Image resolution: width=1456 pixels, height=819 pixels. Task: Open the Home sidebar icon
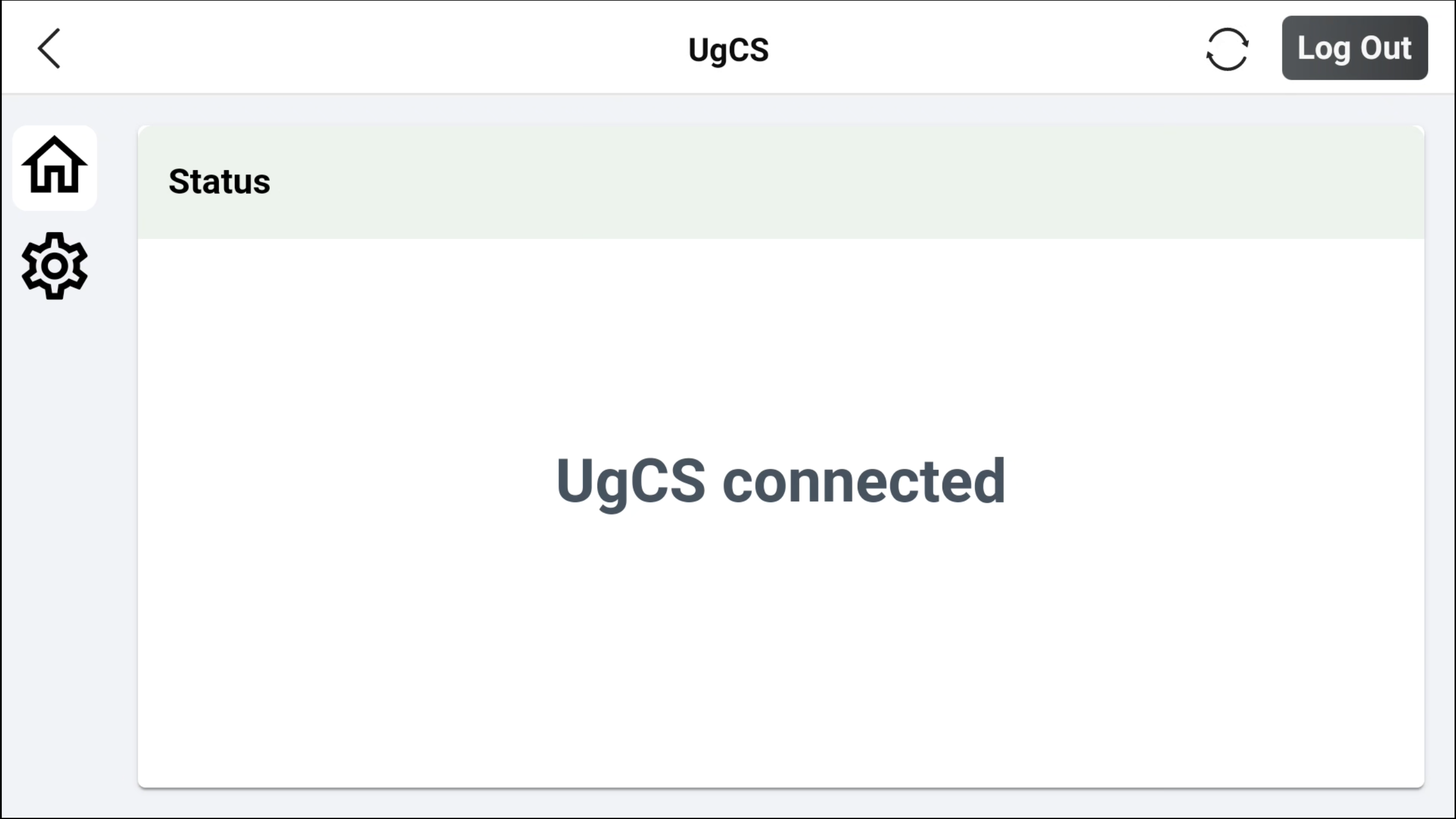click(55, 167)
